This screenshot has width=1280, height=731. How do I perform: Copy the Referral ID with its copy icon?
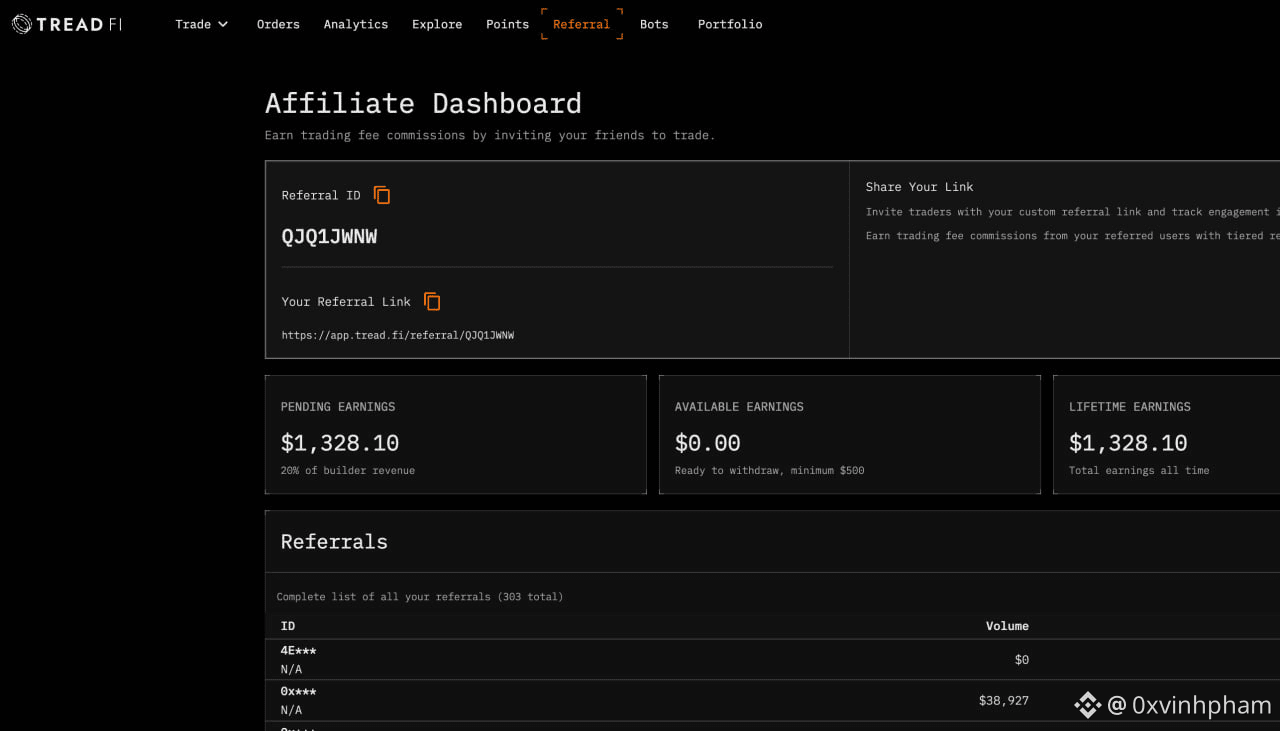[382, 195]
